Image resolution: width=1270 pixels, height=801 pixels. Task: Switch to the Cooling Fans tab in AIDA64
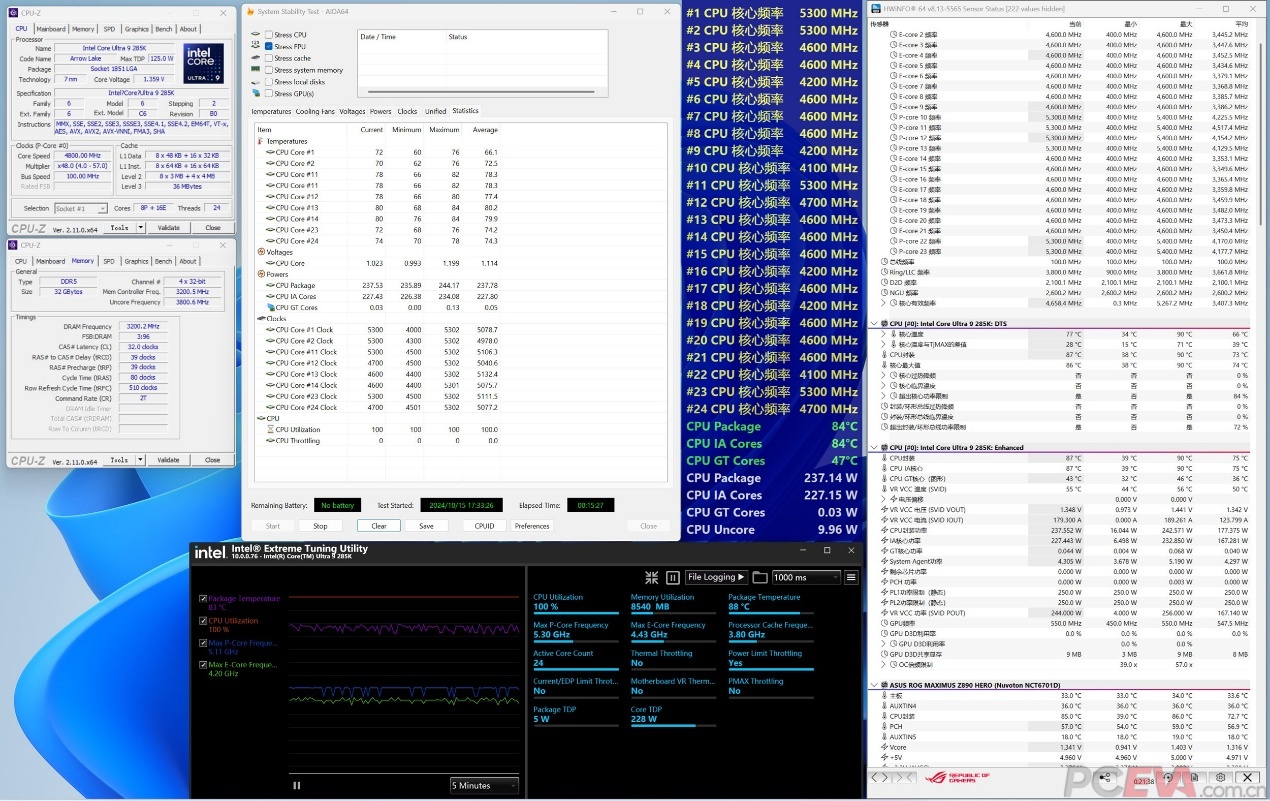[315, 112]
